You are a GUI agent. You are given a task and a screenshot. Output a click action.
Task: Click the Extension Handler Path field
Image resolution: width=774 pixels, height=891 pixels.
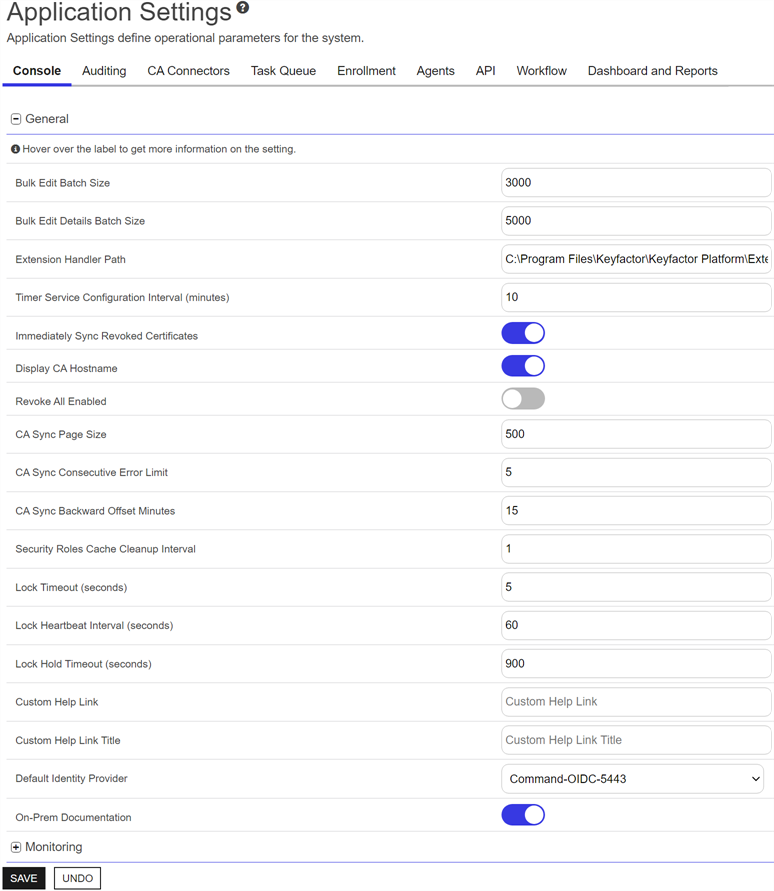pos(636,259)
